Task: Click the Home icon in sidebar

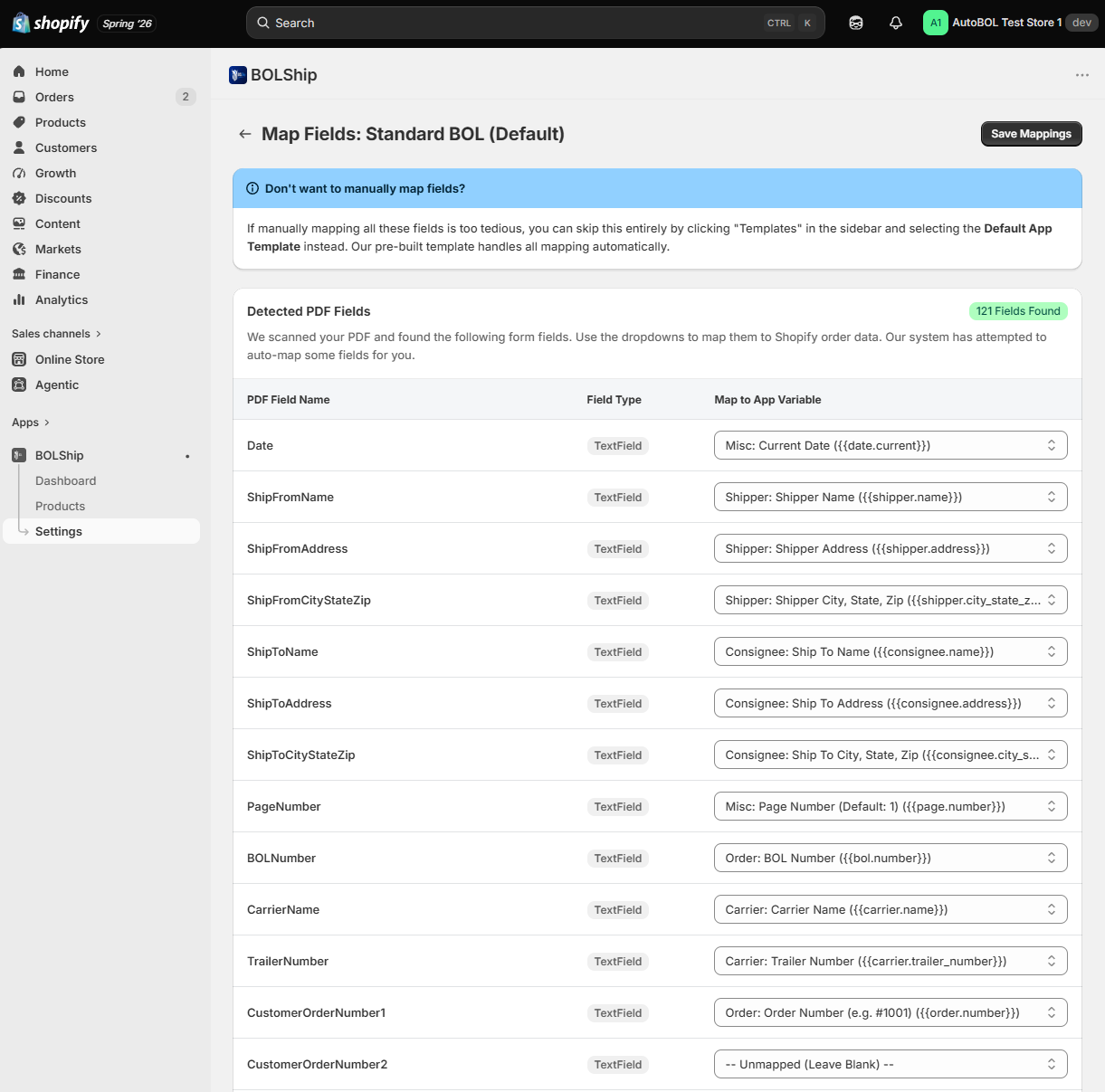Action: [19, 71]
